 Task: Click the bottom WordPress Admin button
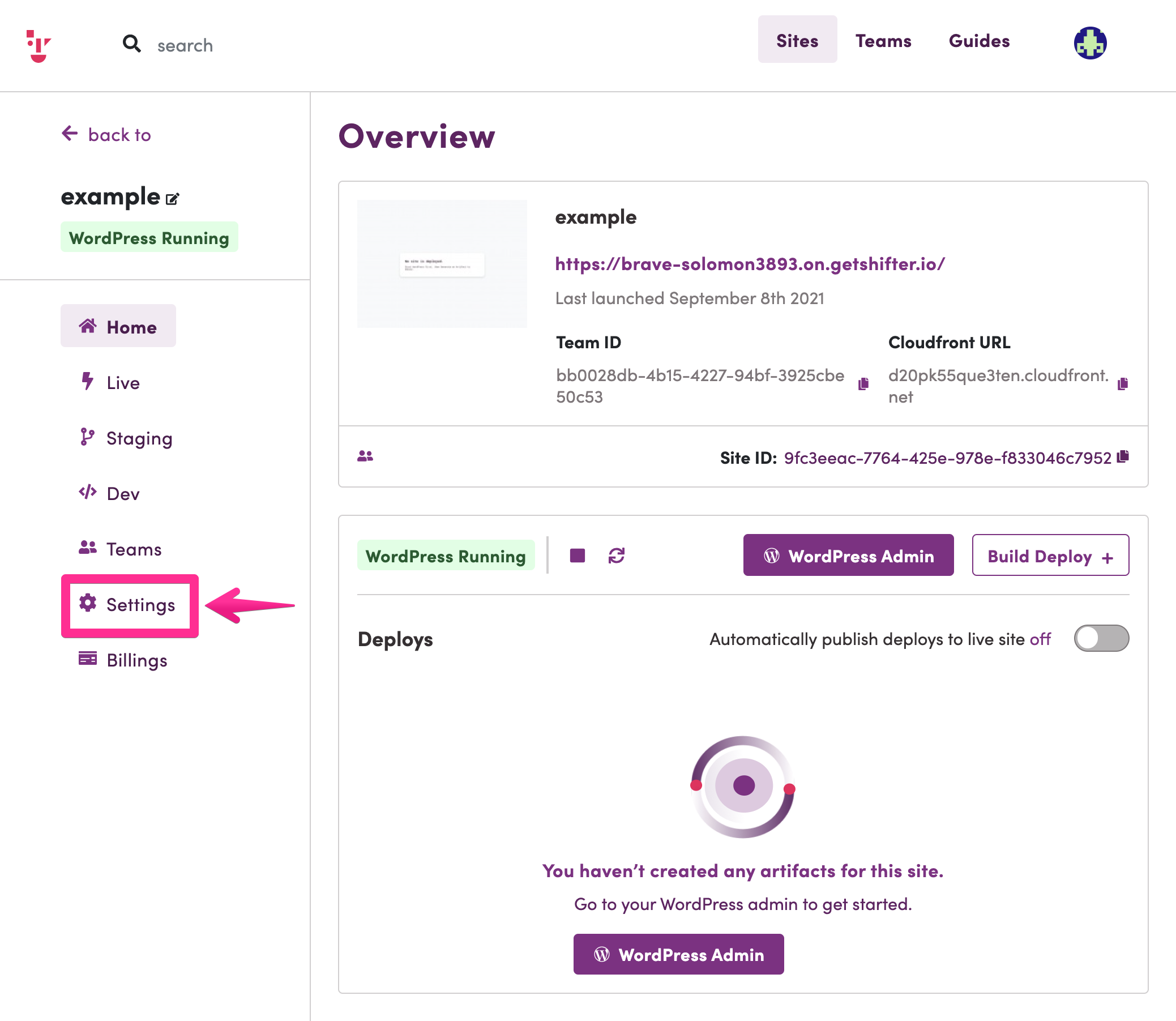click(678, 954)
